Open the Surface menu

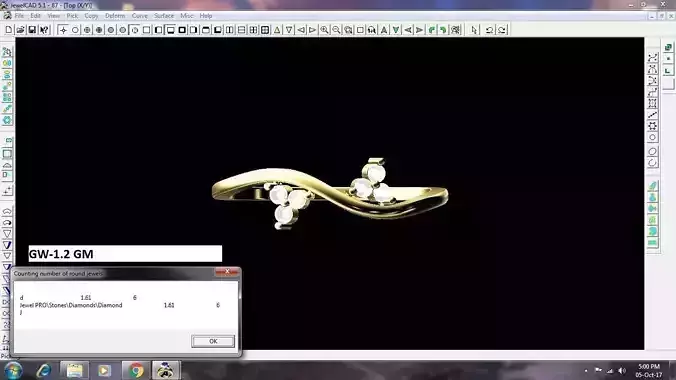[x=164, y=16]
